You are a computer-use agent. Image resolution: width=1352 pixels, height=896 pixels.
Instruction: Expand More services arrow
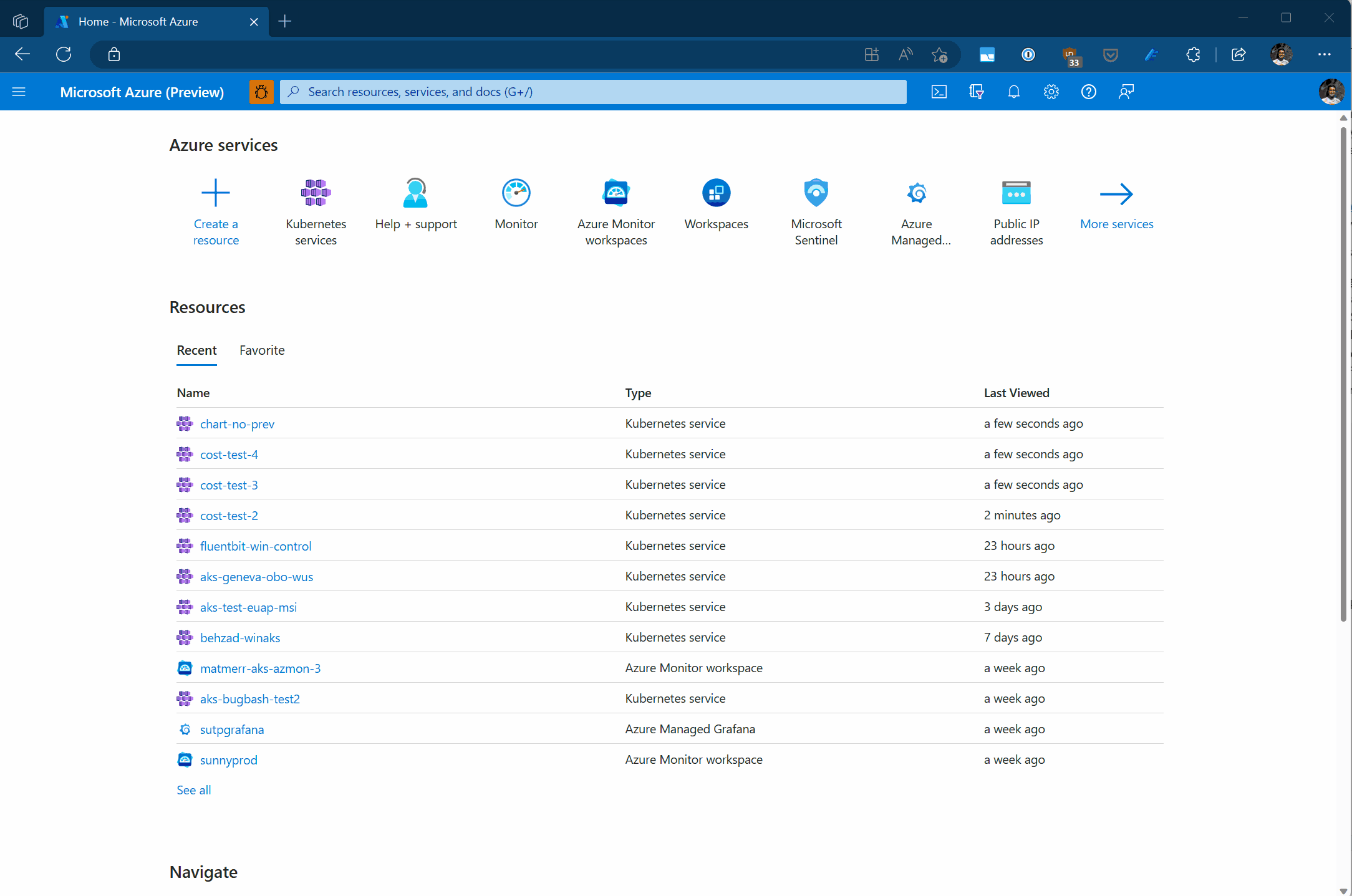point(1116,194)
